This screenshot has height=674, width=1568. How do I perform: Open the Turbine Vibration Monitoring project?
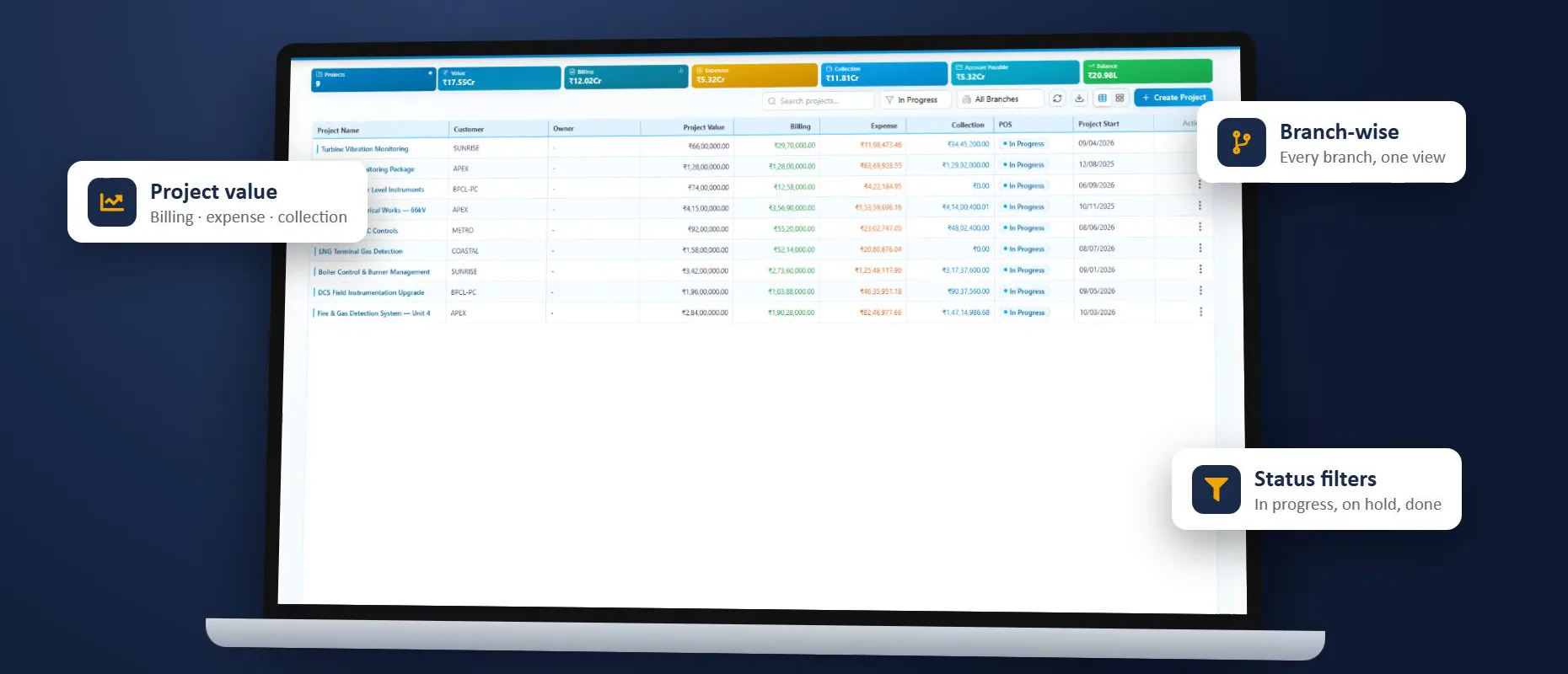coord(364,149)
